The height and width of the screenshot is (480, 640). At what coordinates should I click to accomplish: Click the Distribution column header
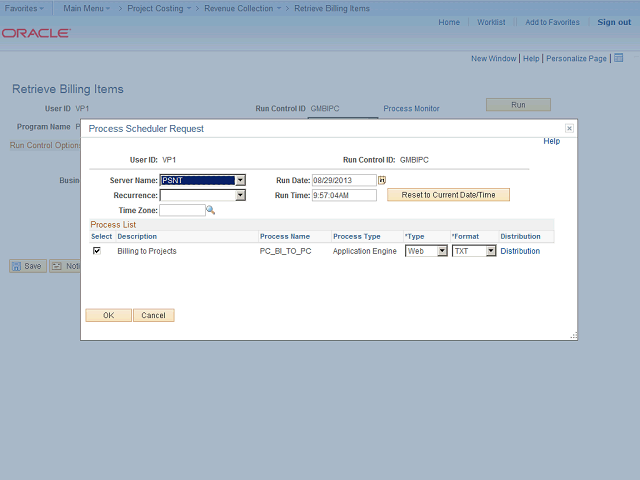tap(520, 236)
